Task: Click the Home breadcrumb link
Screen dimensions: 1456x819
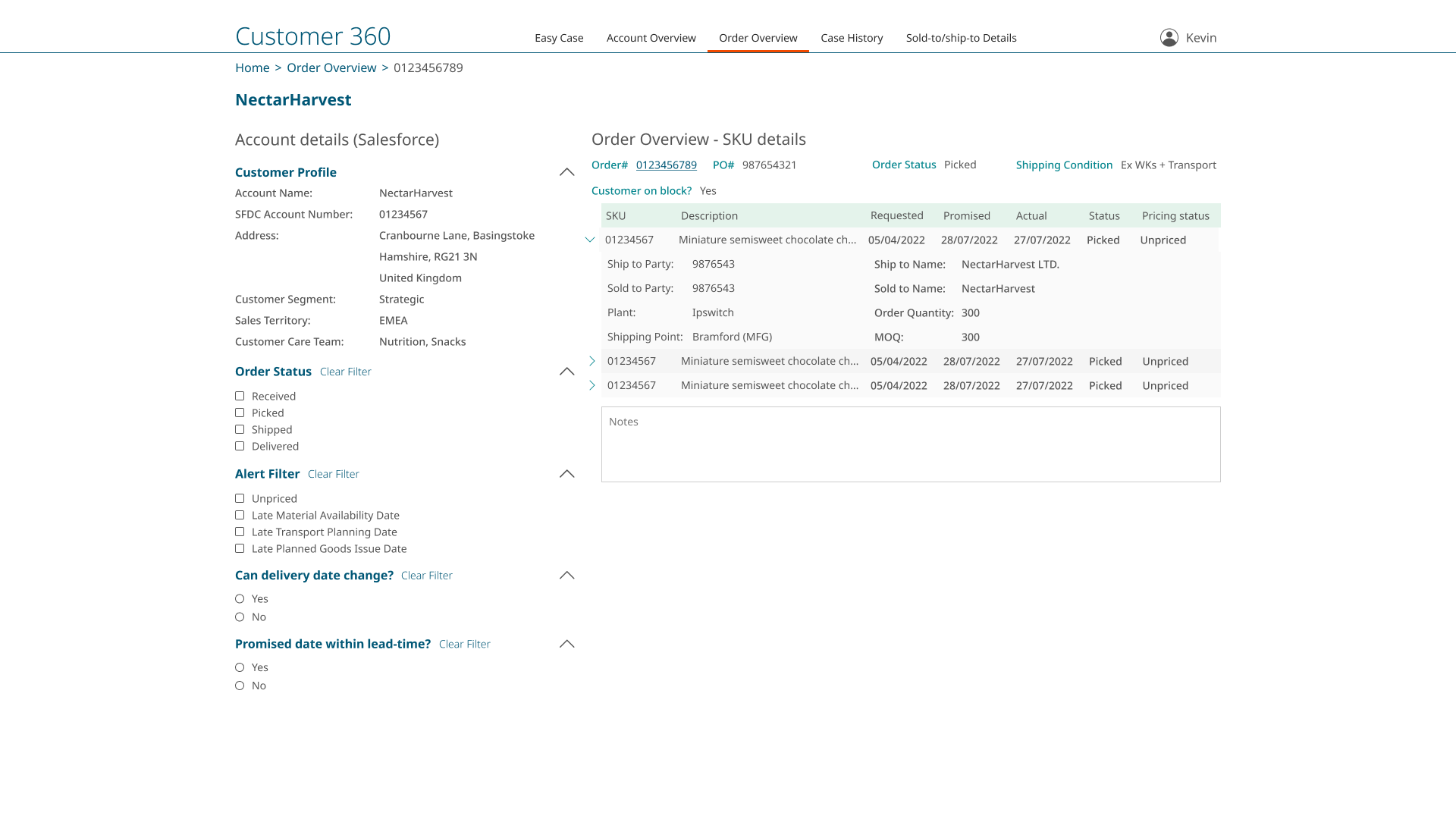Action: [252, 67]
